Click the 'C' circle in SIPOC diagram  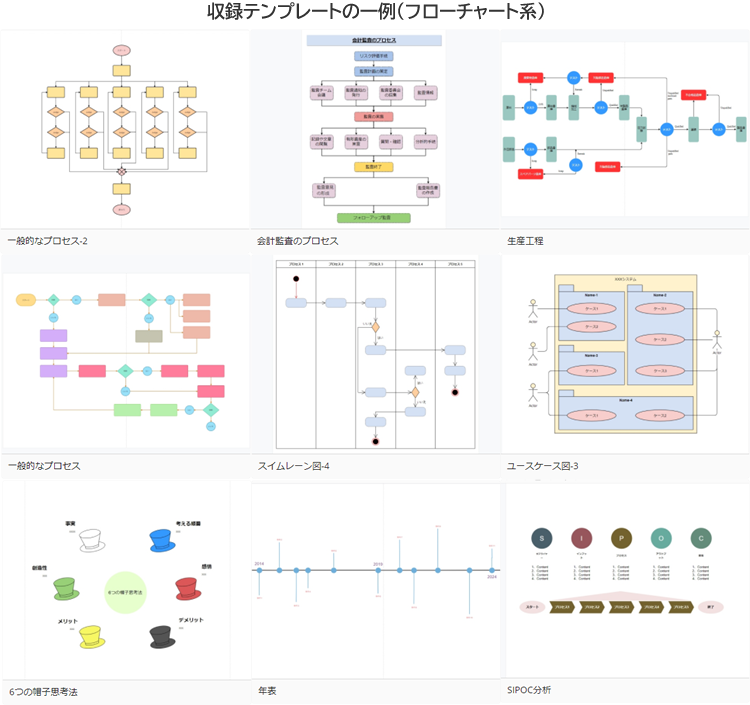coord(701,538)
